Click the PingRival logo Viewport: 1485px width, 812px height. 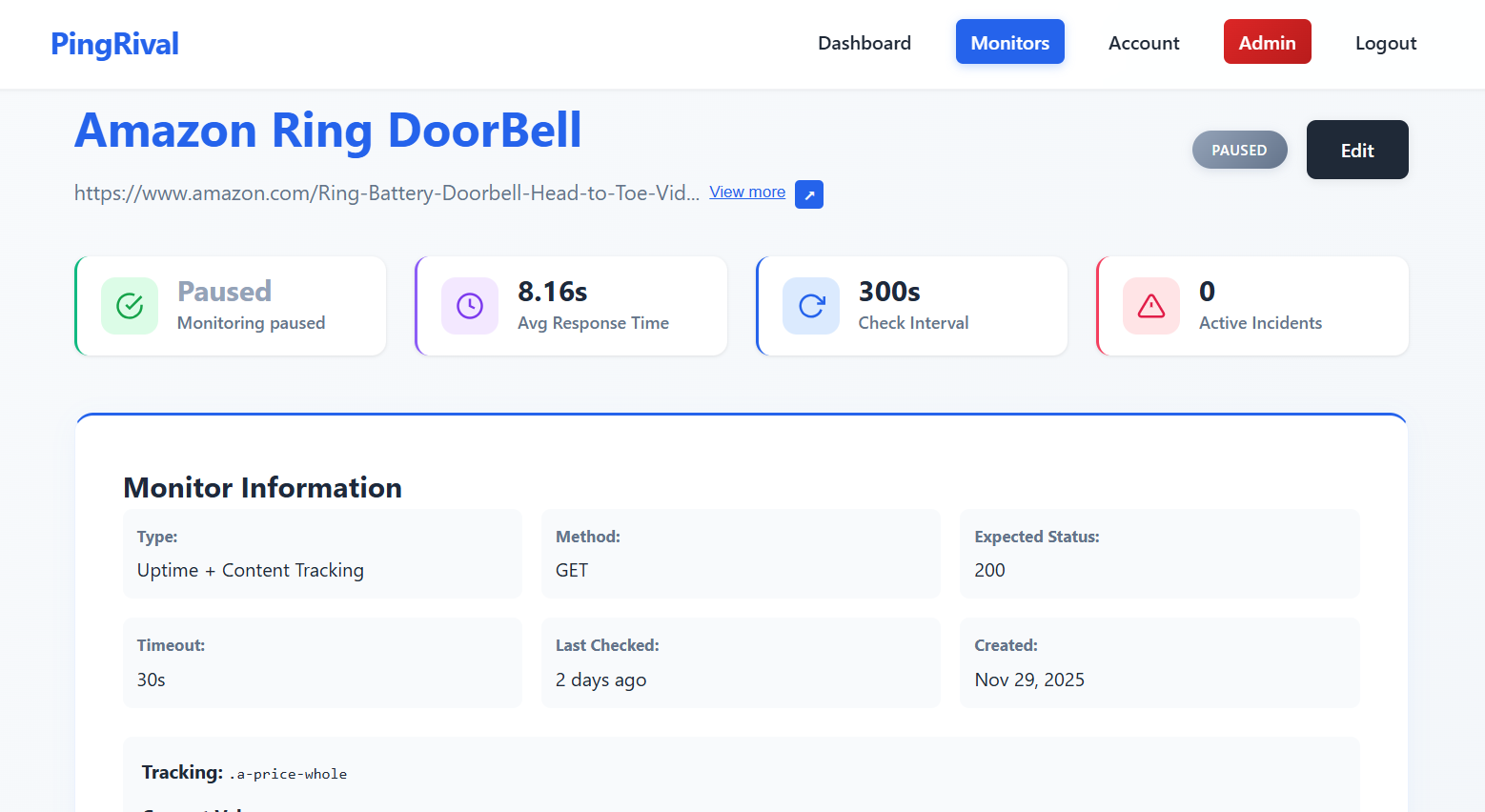(113, 43)
